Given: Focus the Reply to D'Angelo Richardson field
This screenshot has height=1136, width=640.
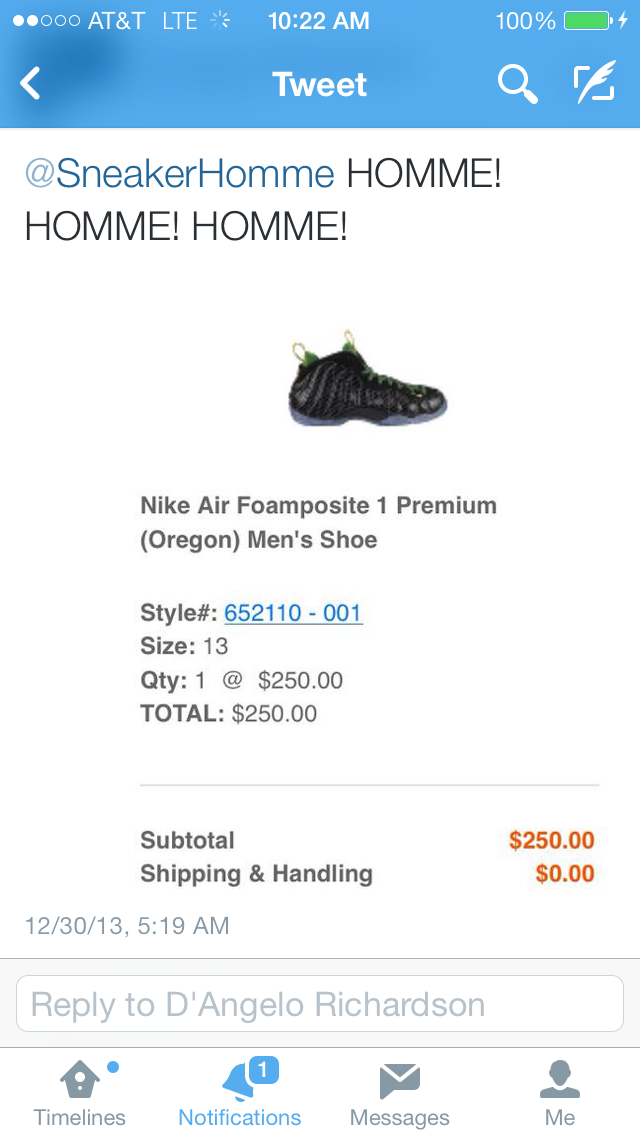Looking at the screenshot, I should (320, 1004).
